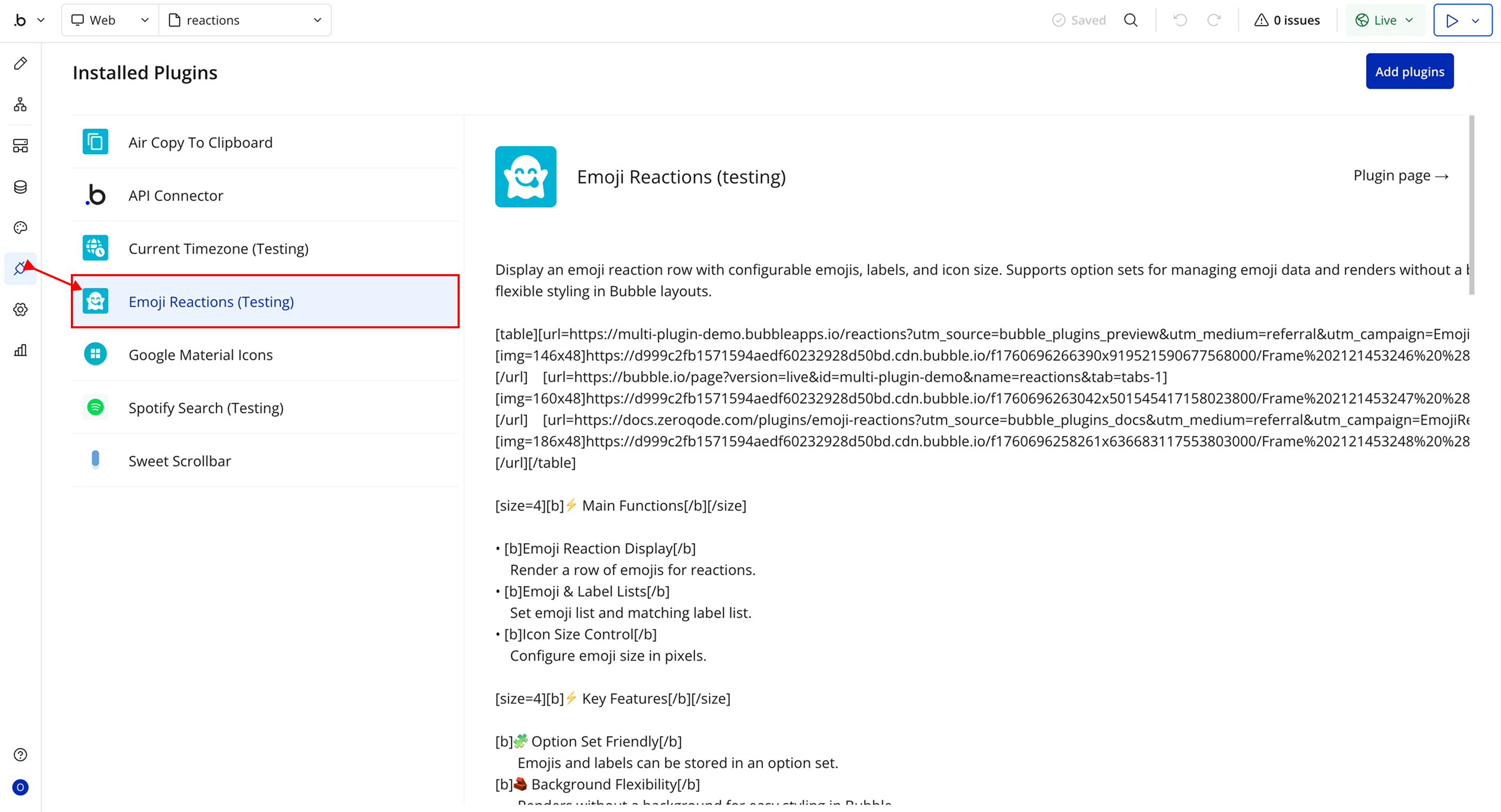
Task: Open the Plugin page link
Action: point(1400,176)
